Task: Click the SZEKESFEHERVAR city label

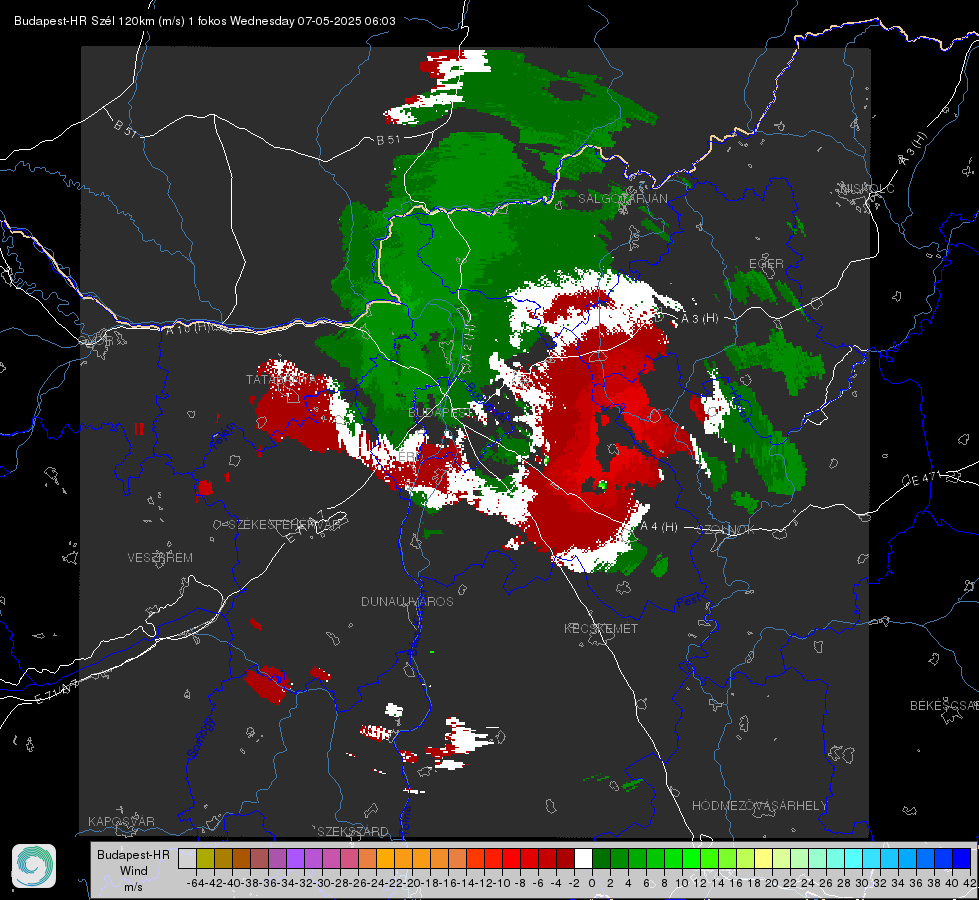Action: (x=285, y=524)
